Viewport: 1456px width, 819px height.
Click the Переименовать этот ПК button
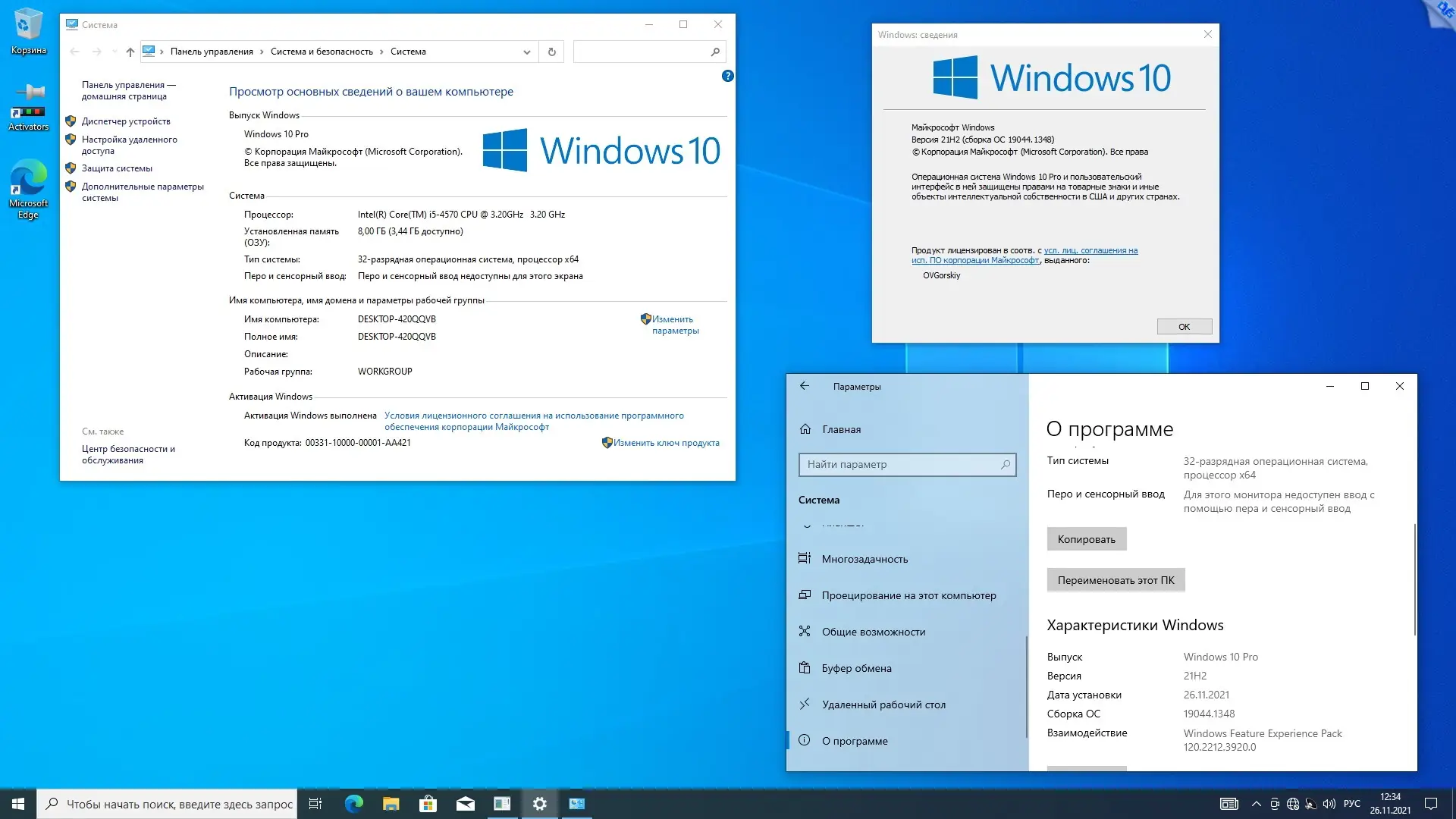(1115, 579)
